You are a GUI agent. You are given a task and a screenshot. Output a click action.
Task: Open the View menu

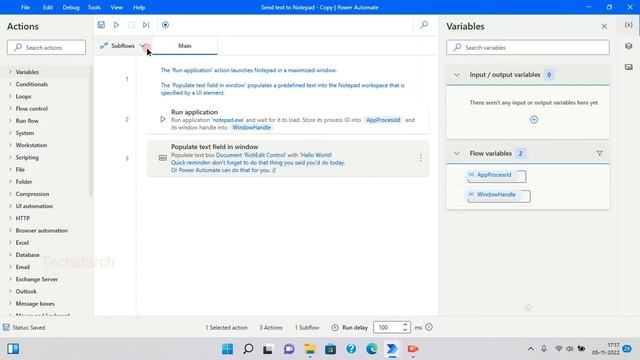pyautogui.click(x=117, y=7)
